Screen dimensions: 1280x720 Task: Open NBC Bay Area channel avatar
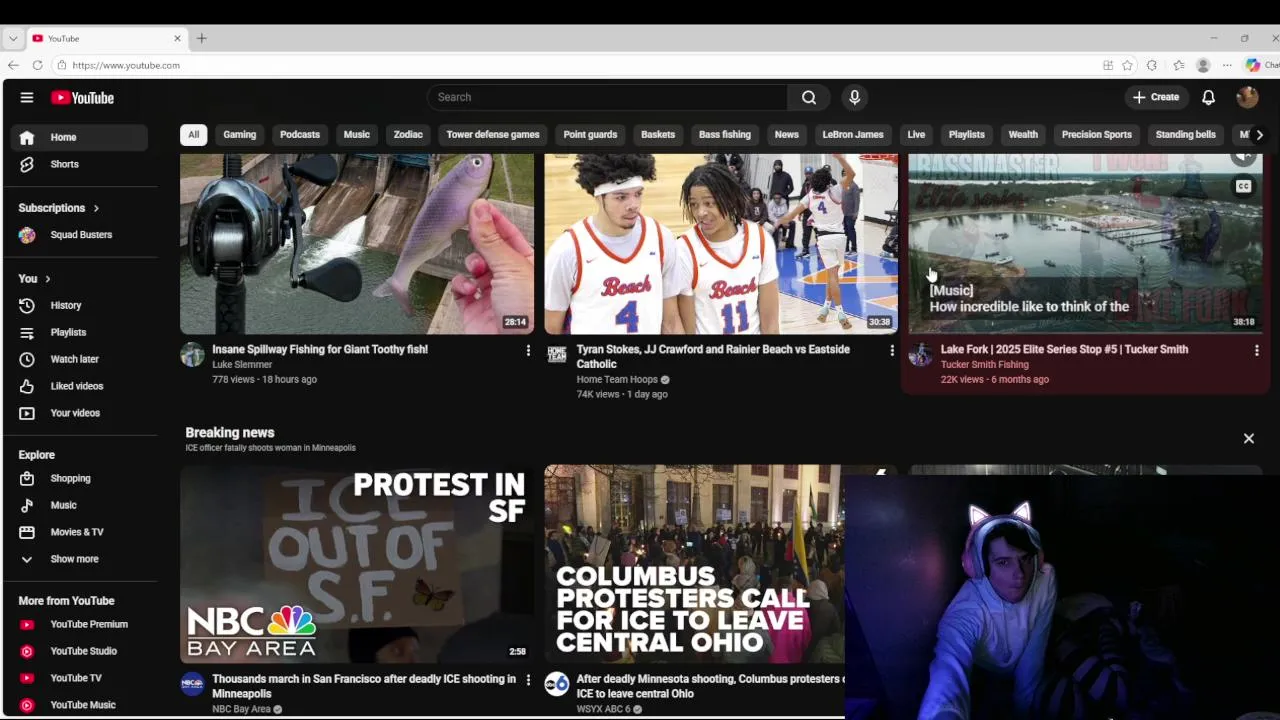click(192, 684)
